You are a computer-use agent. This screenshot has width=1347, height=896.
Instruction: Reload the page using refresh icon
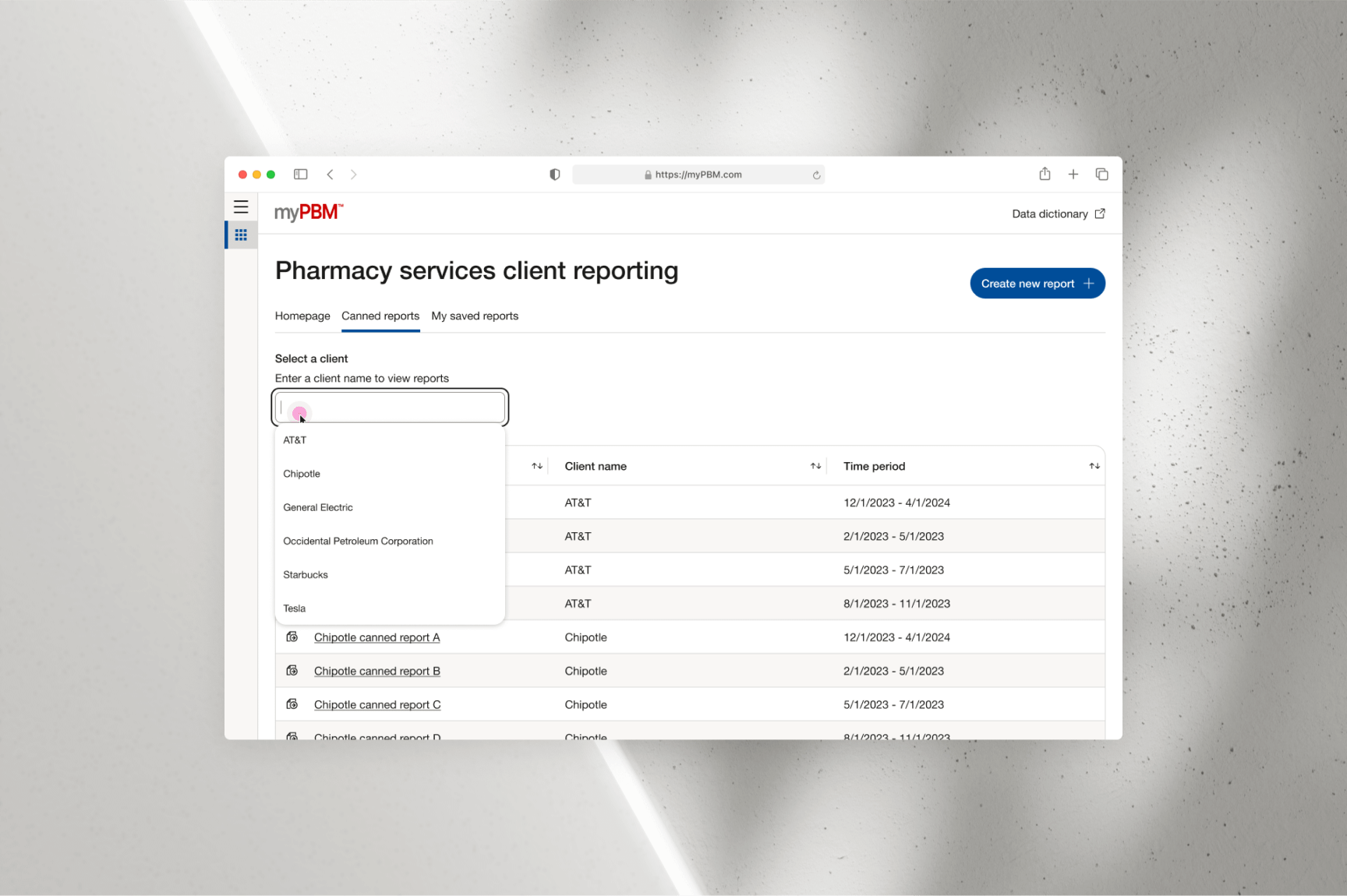pyautogui.click(x=816, y=175)
